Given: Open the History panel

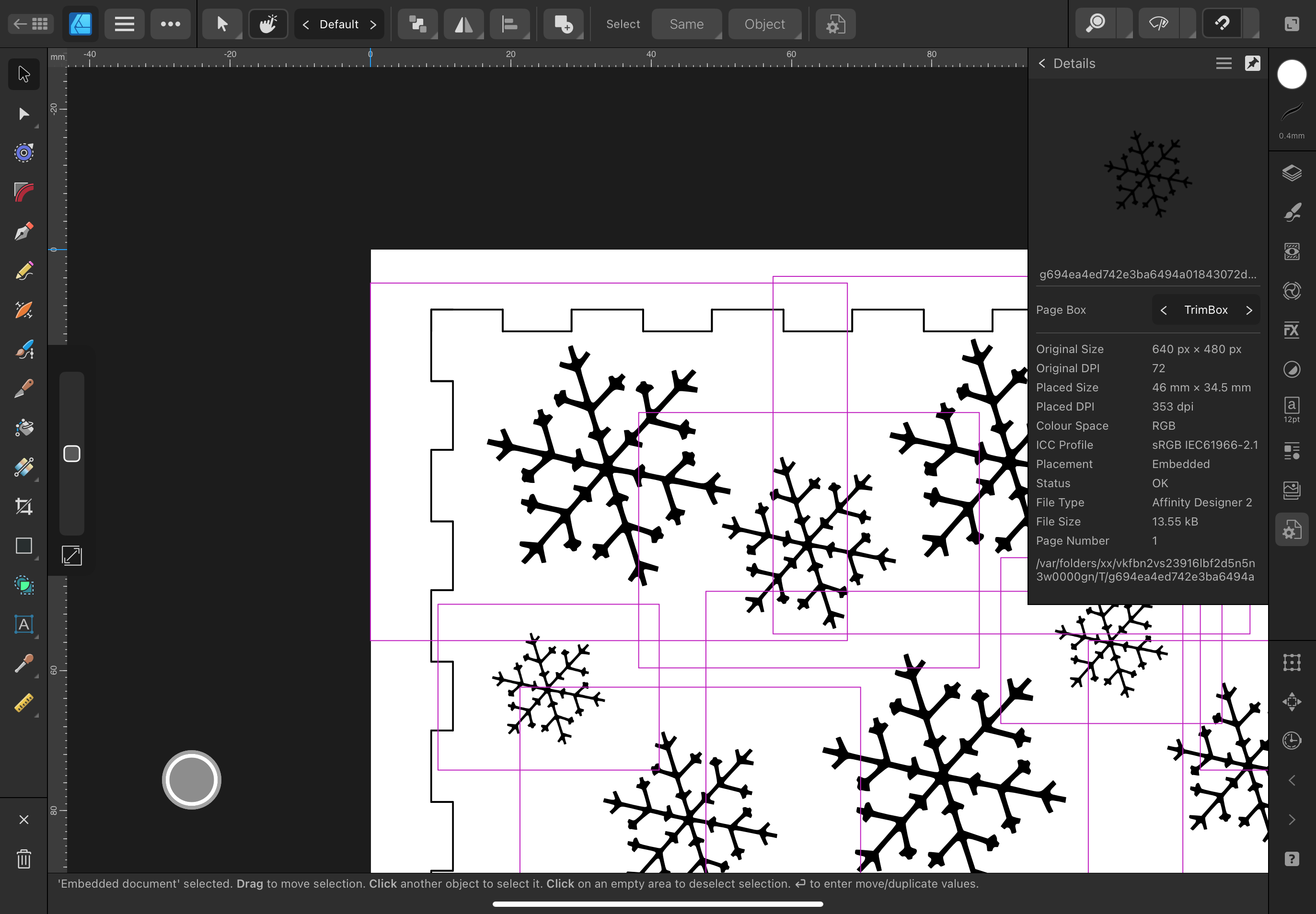Looking at the screenshot, I should (x=1292, y=741).
